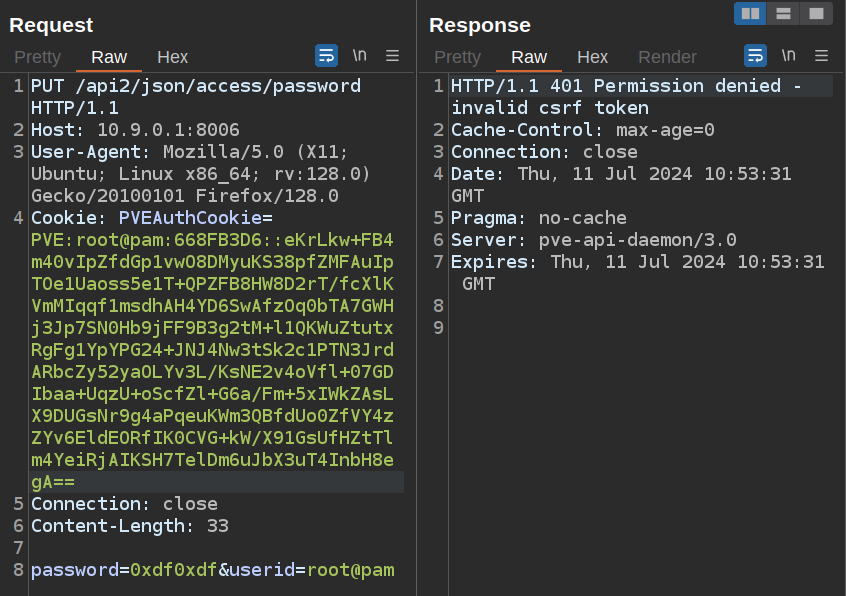Open the Render tab in the Response panel

pos(667,57)
